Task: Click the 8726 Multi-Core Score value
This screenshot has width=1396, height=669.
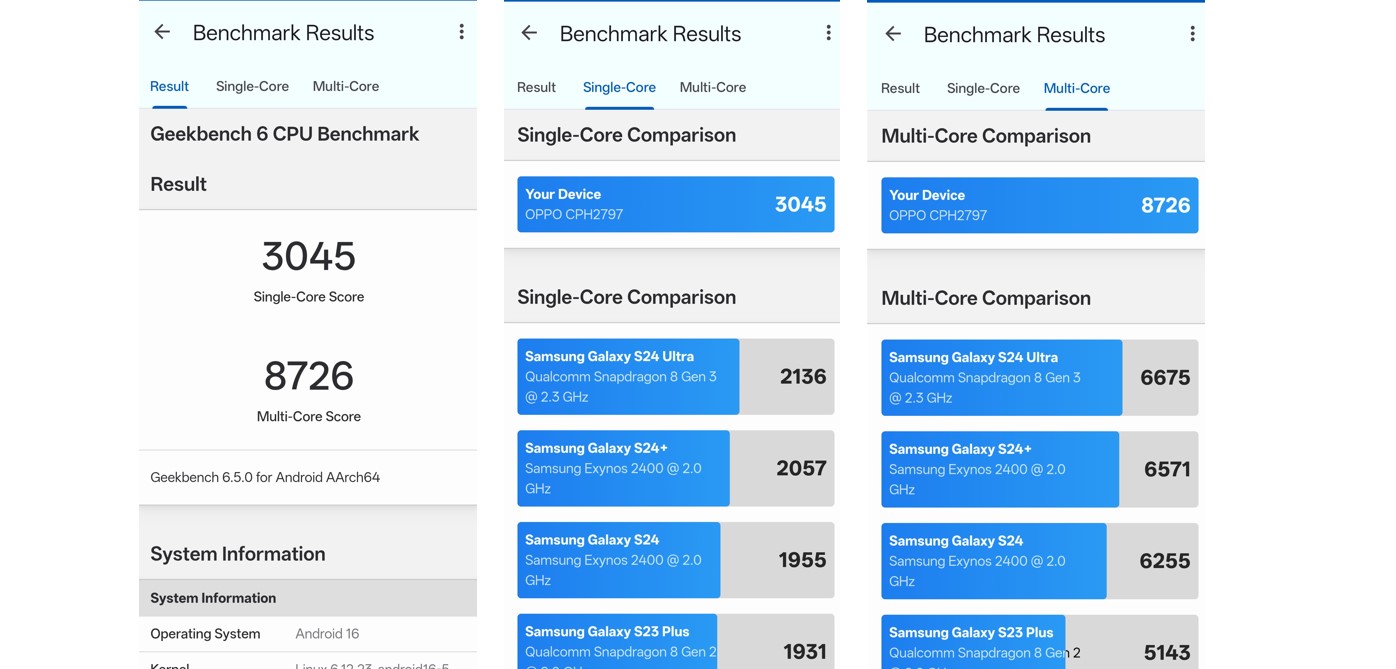Action: pos(309,377)
